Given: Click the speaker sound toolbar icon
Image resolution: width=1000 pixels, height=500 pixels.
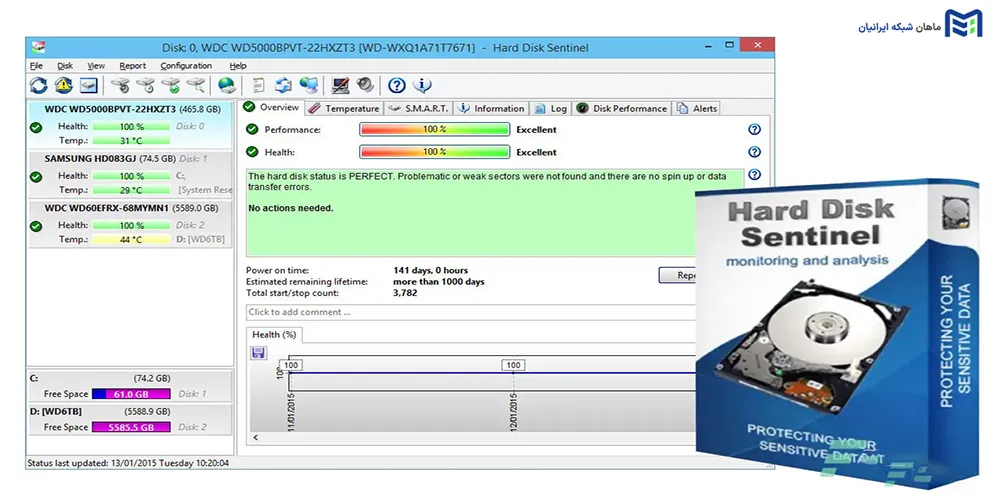Looking at the screenshot, I should pos(365,85).
